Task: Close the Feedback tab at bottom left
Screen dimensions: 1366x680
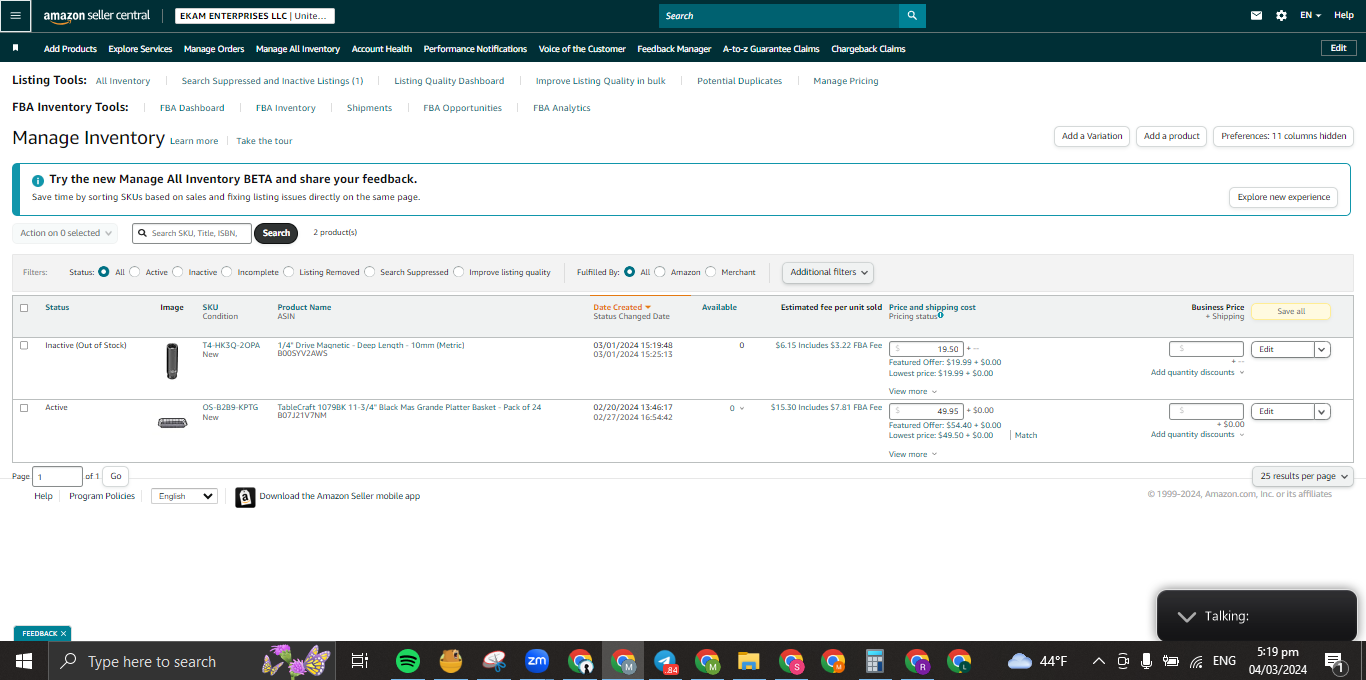Action: 64,634
